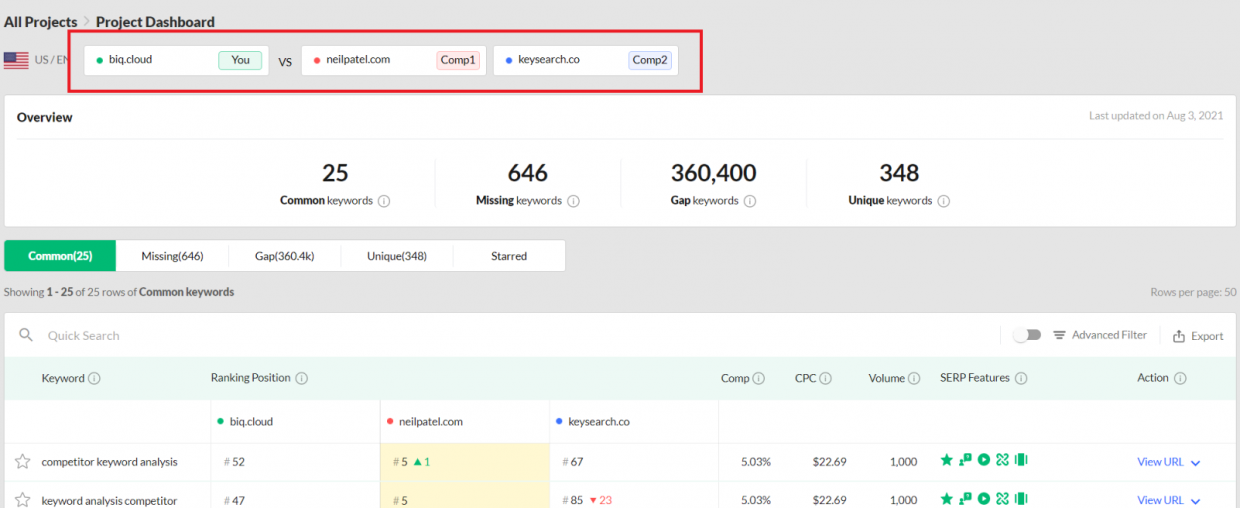Open biq.cloud 'You' domain selector
This screenshot has height=508, width=1240.
point(176,60)
